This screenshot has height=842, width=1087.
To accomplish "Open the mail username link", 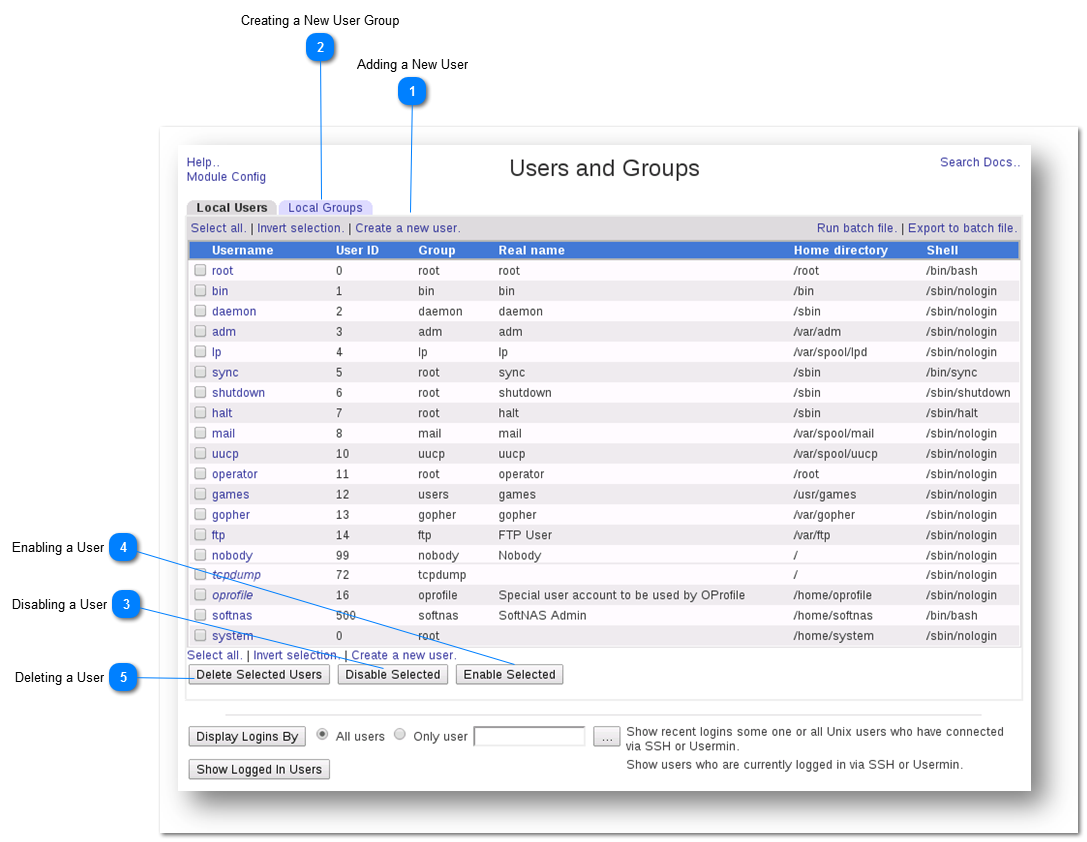I will (223, 433).
